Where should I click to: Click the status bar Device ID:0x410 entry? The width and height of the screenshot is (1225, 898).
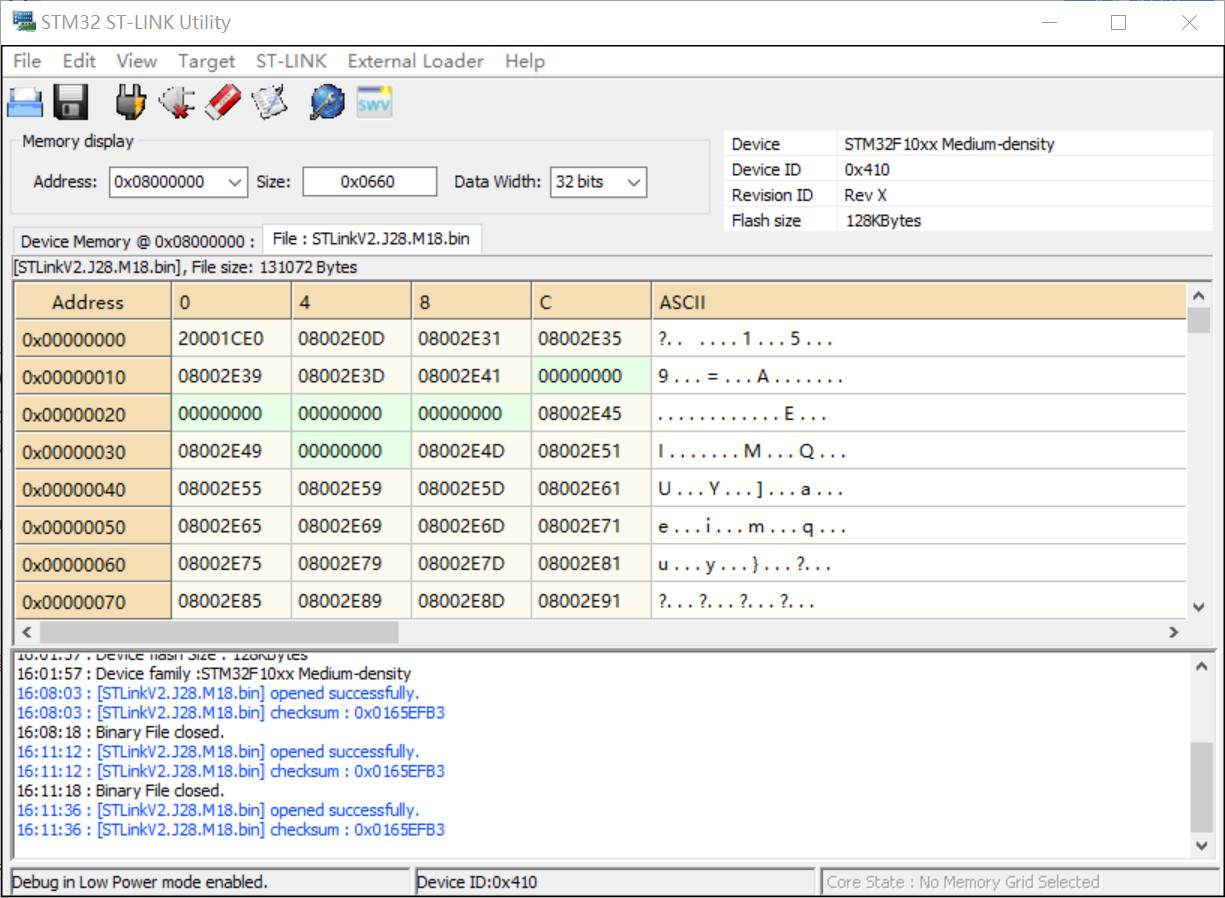point(615,882)
